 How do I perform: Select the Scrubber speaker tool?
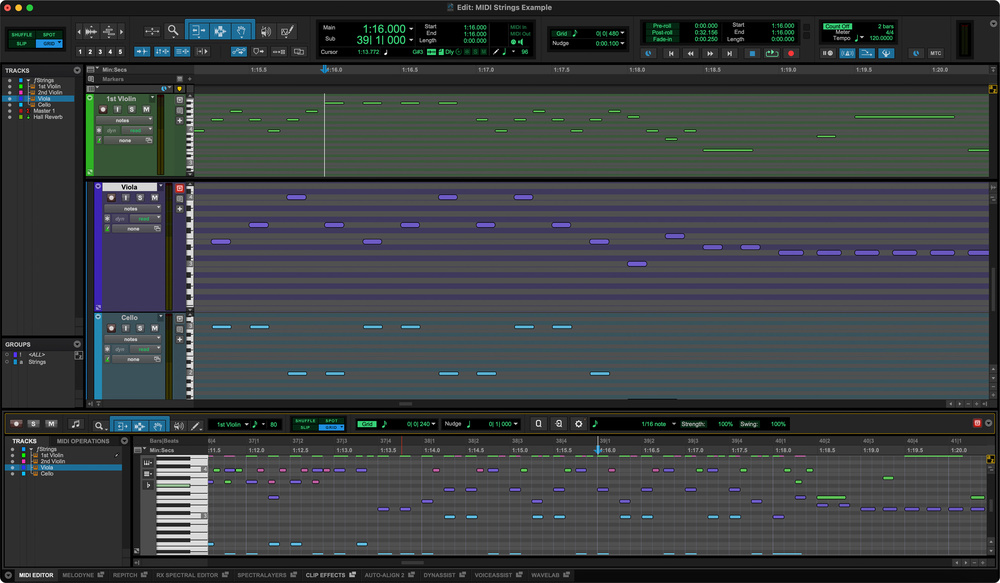pyautogui.click(x=266, y=31)
